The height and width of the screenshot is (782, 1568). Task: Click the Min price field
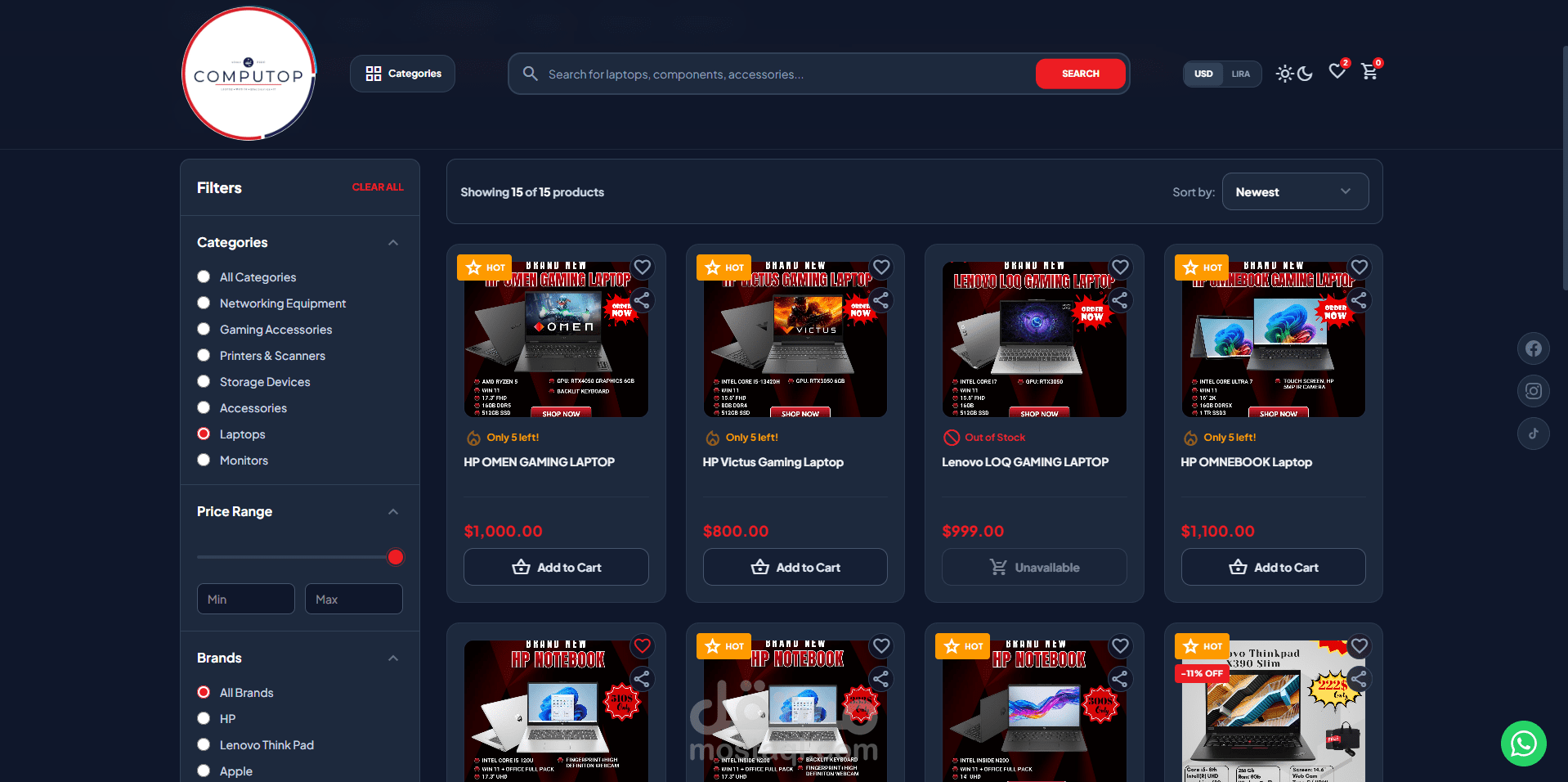246,599
